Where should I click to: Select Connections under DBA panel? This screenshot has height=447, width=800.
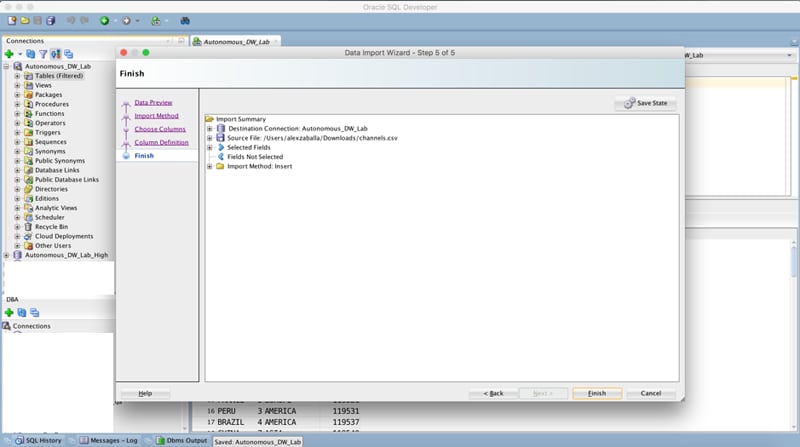pyautogui.click(x=31, y=326)
